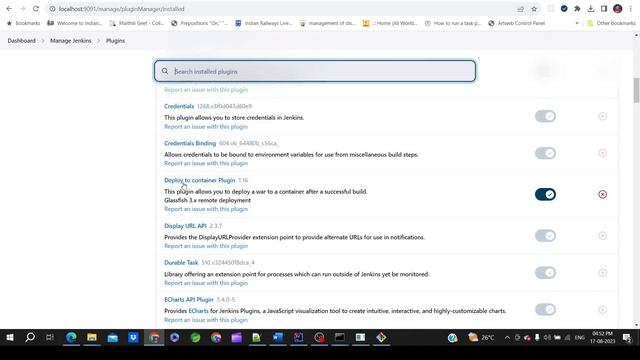Click the page vertical scrollbar thumb
Screen dimensions: 640x360
tap(636, 90)
